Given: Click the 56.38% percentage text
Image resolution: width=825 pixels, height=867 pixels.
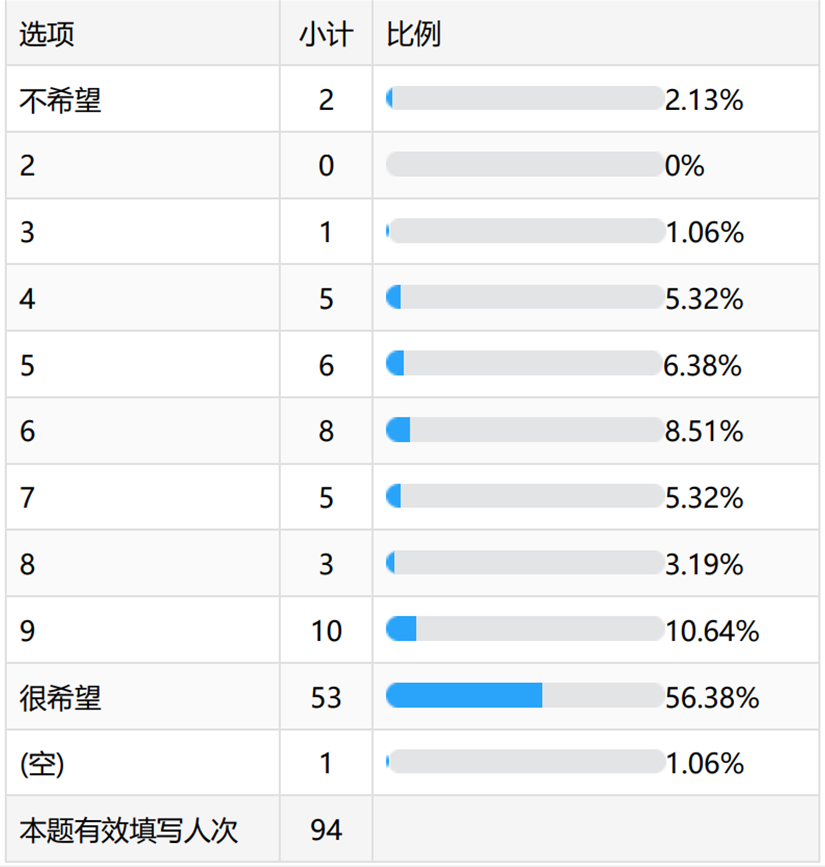Looking at the screenshot, I should pyautogui.click(x=712, y=697).
